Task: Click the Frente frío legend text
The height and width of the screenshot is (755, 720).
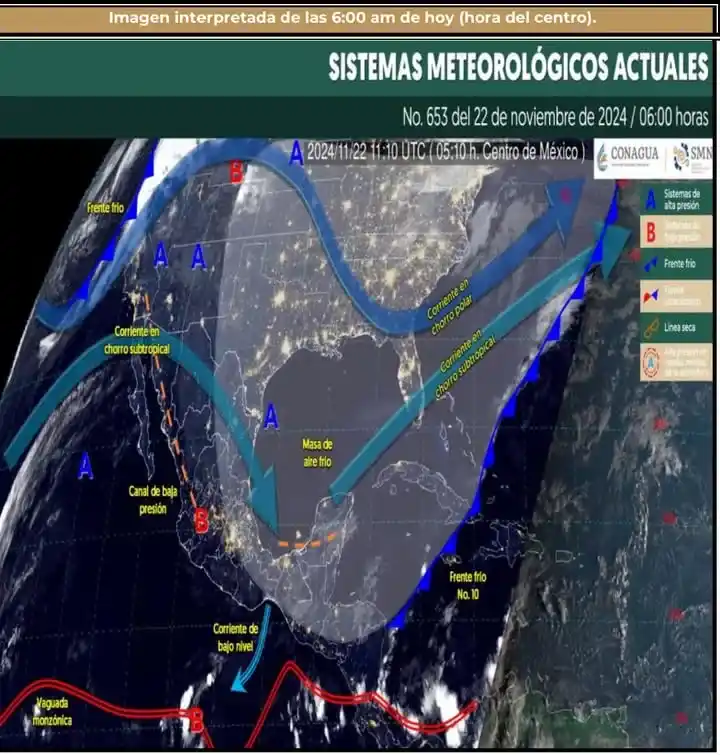Action: coord(680,264)
